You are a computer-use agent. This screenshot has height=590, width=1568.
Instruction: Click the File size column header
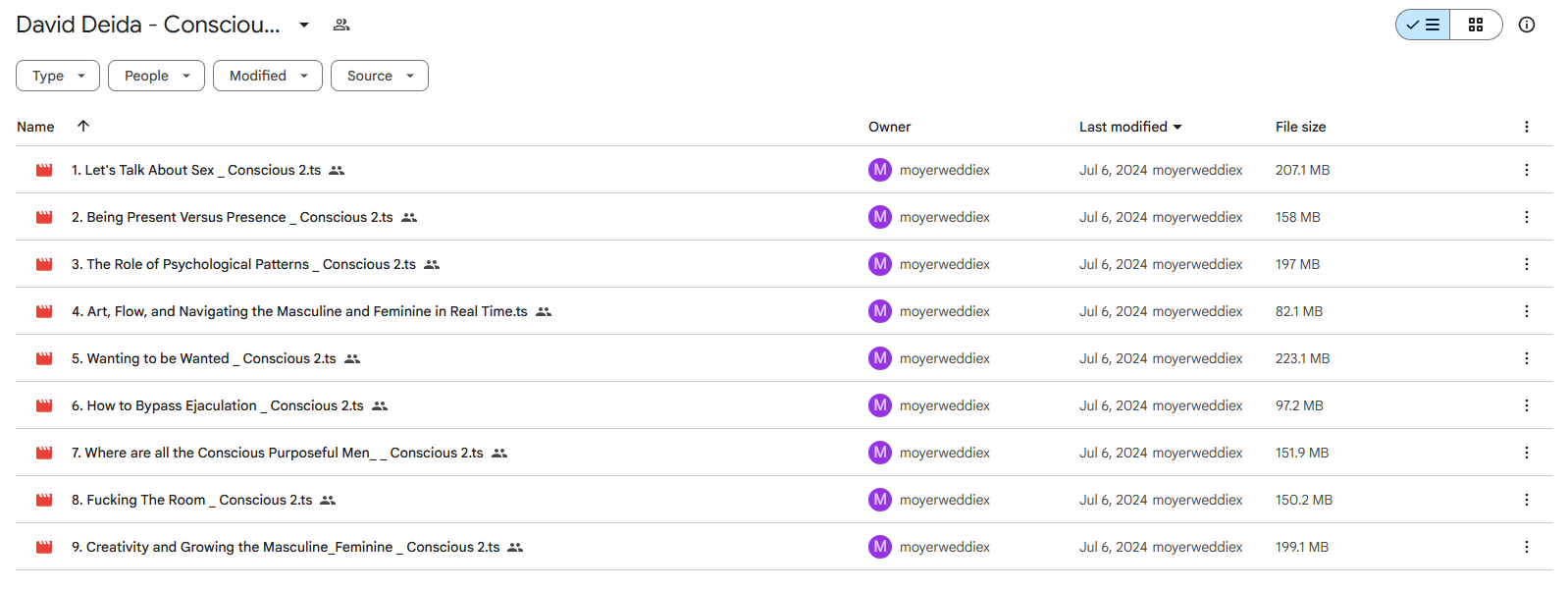1300,127
